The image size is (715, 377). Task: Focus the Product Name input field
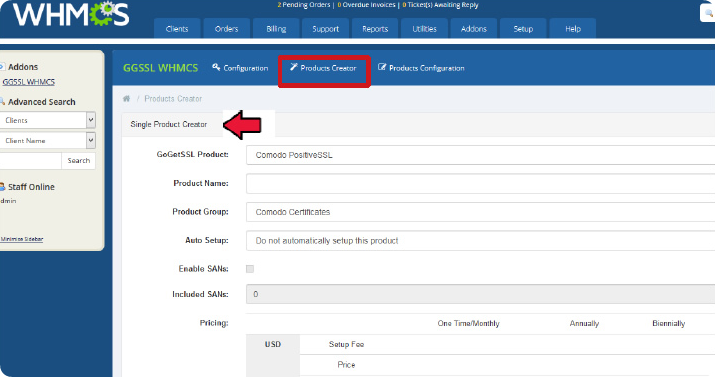click(x=481, y=183)
